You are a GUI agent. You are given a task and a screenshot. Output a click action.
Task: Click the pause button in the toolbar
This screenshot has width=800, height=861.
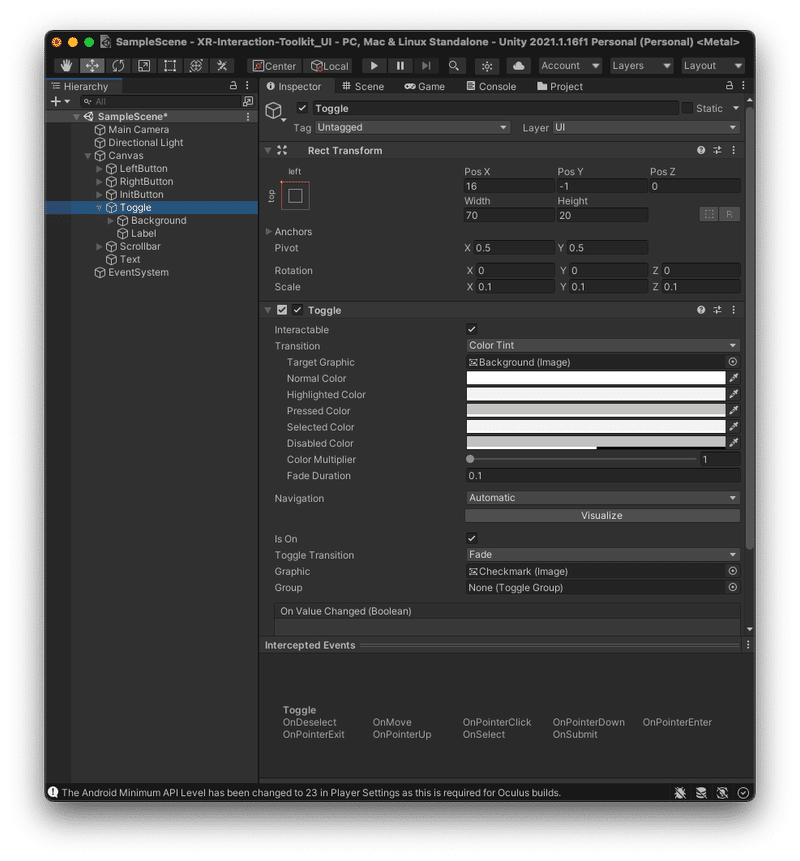[398, 65]
